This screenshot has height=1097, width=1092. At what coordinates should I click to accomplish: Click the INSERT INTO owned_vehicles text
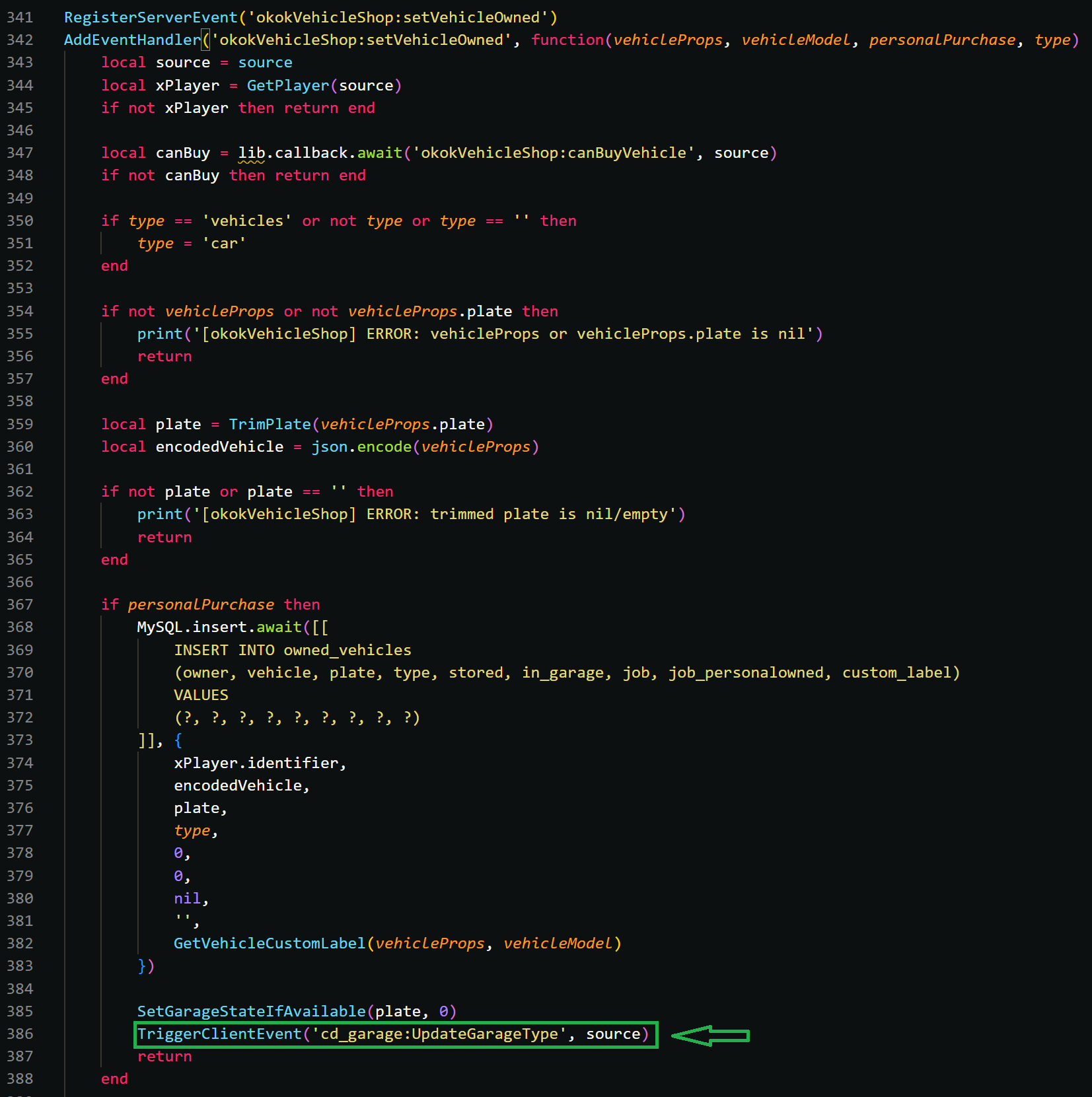tap(292, 650)
